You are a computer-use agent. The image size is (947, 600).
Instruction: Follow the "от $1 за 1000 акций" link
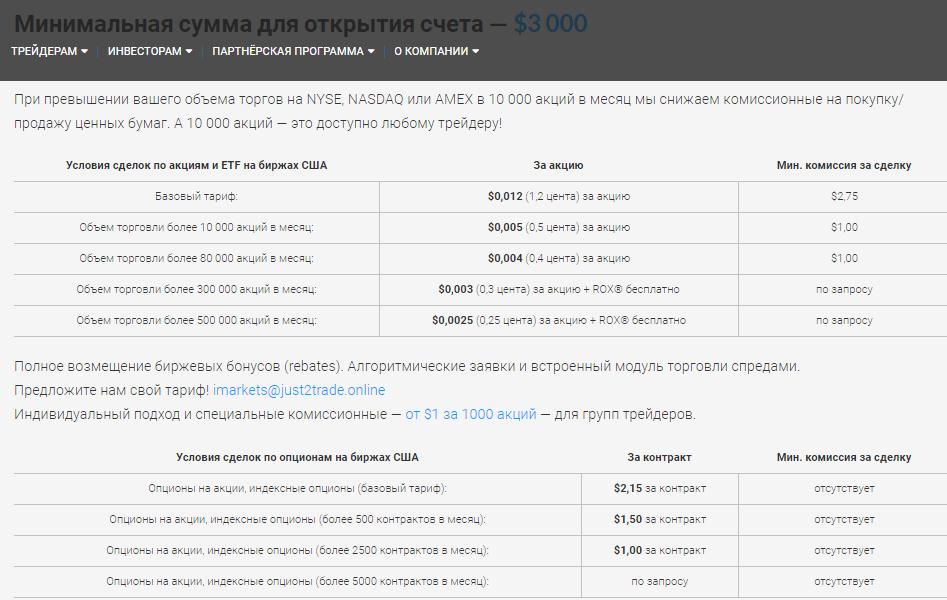(470, 414)
